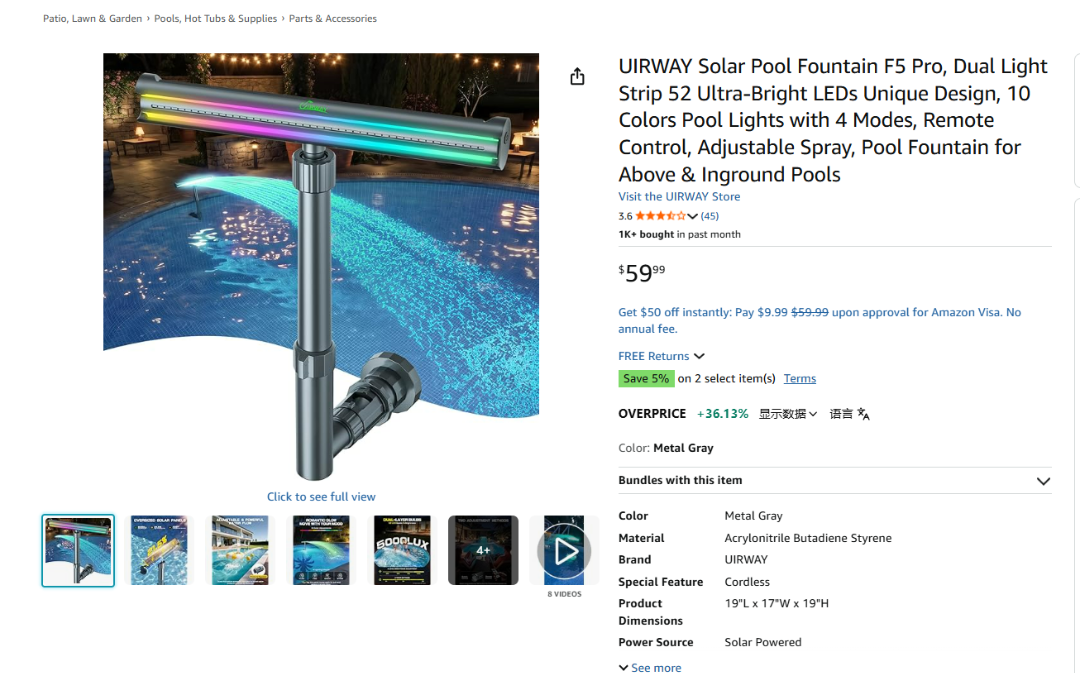1080x673 pixels.
Task: Select the 500LUX thumbnail image
Action: pos(402,550)
